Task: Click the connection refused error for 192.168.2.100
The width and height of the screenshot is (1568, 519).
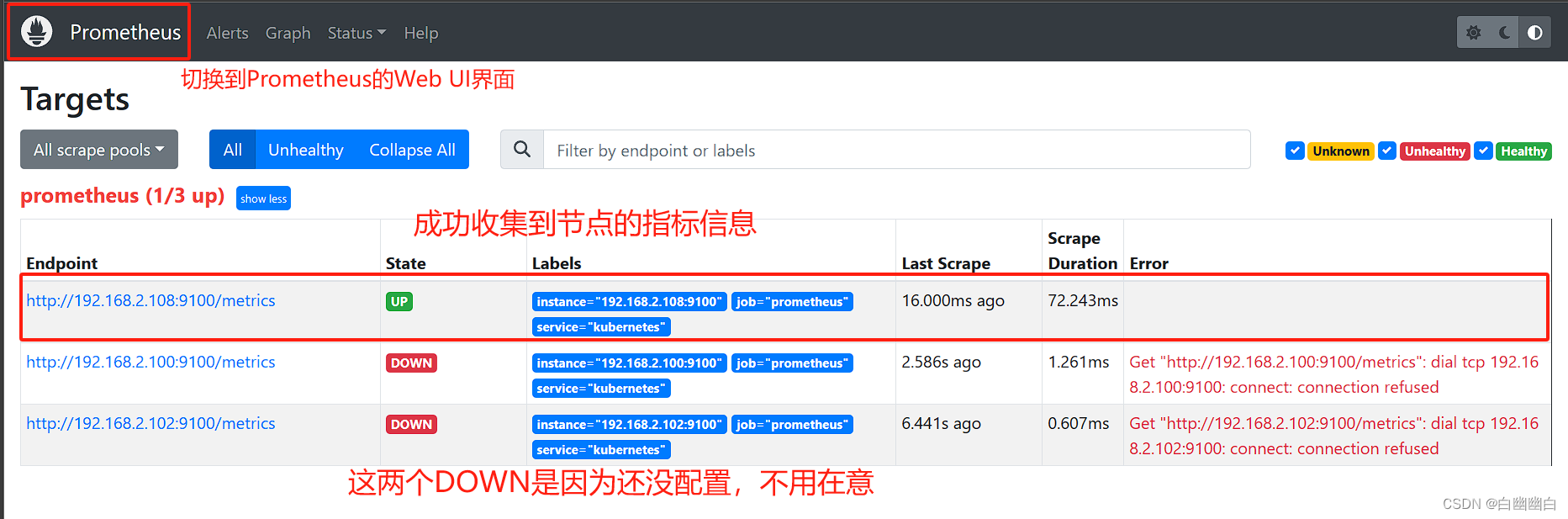Action: (1334, 374)
